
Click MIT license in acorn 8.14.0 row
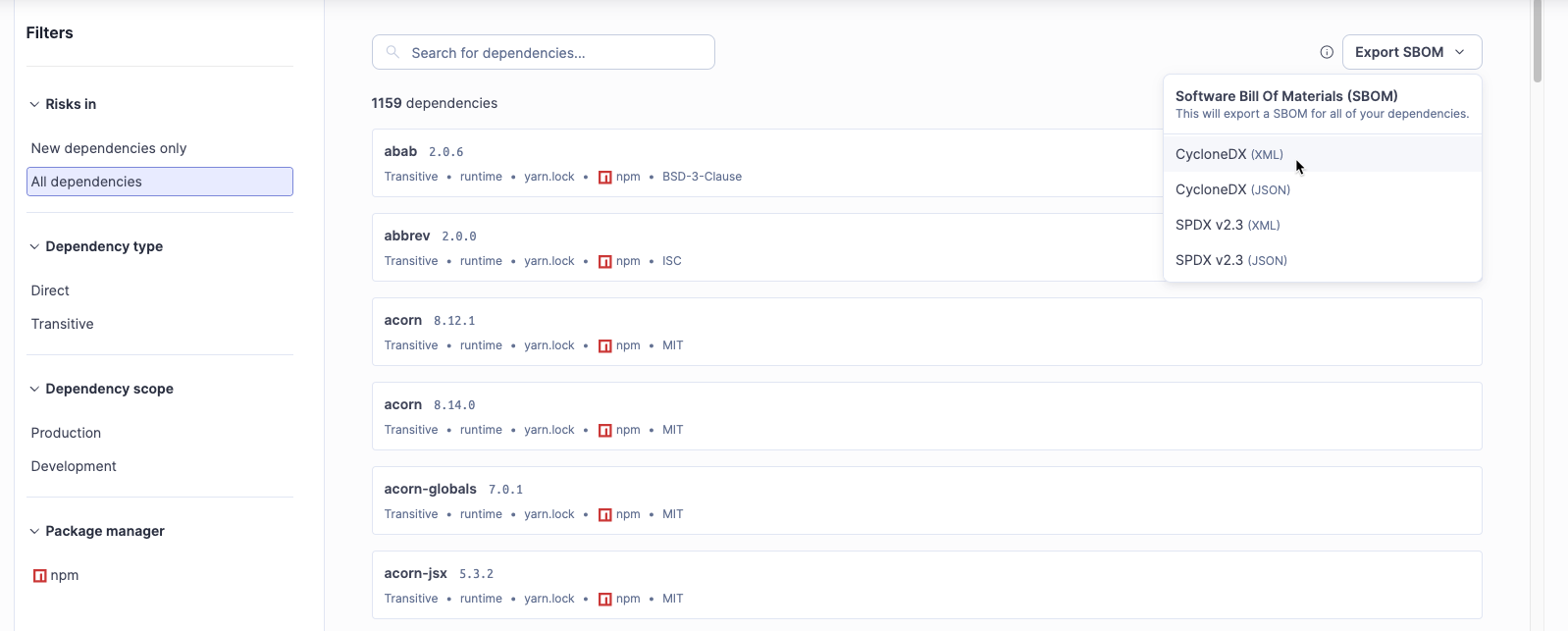point(673,430)
